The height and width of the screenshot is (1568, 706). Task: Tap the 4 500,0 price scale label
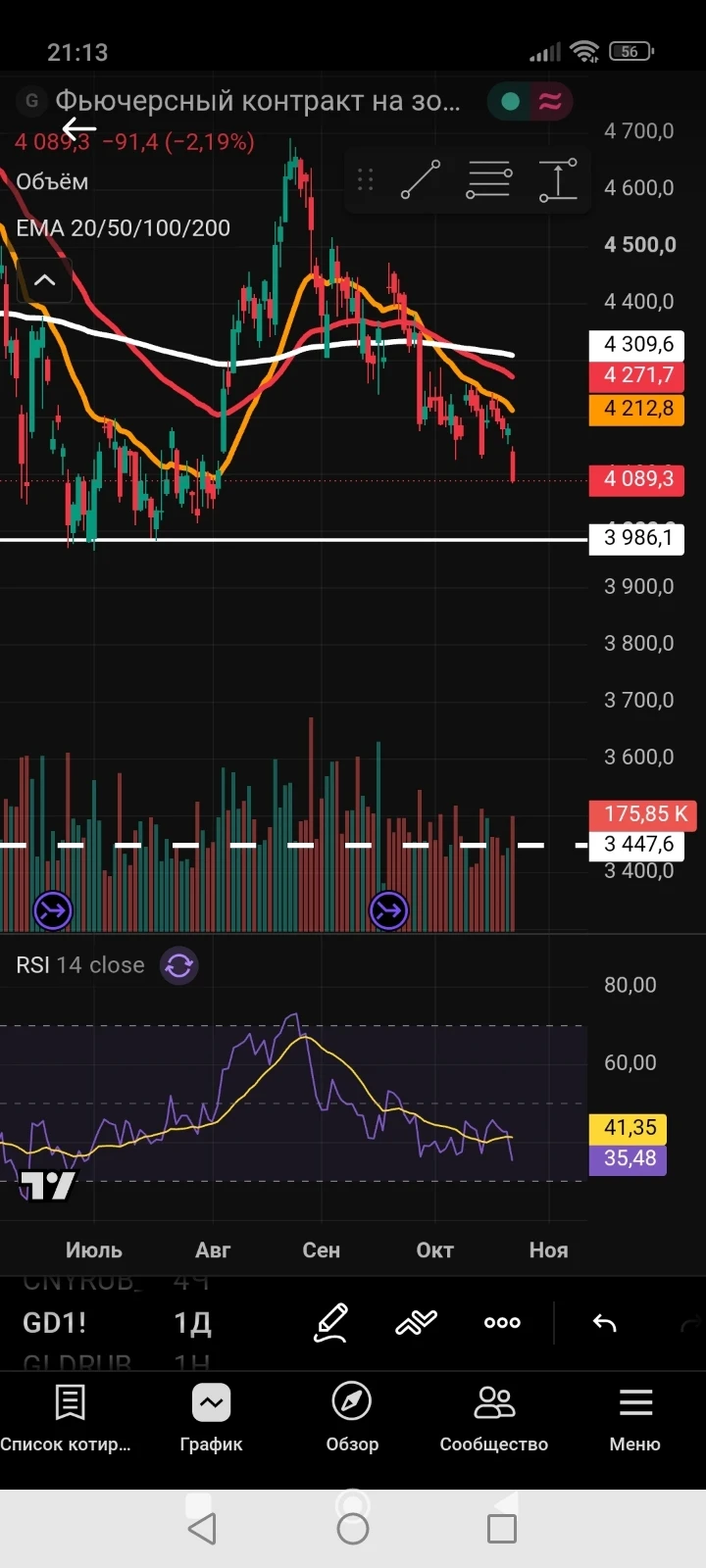click(x=640, y=245)
